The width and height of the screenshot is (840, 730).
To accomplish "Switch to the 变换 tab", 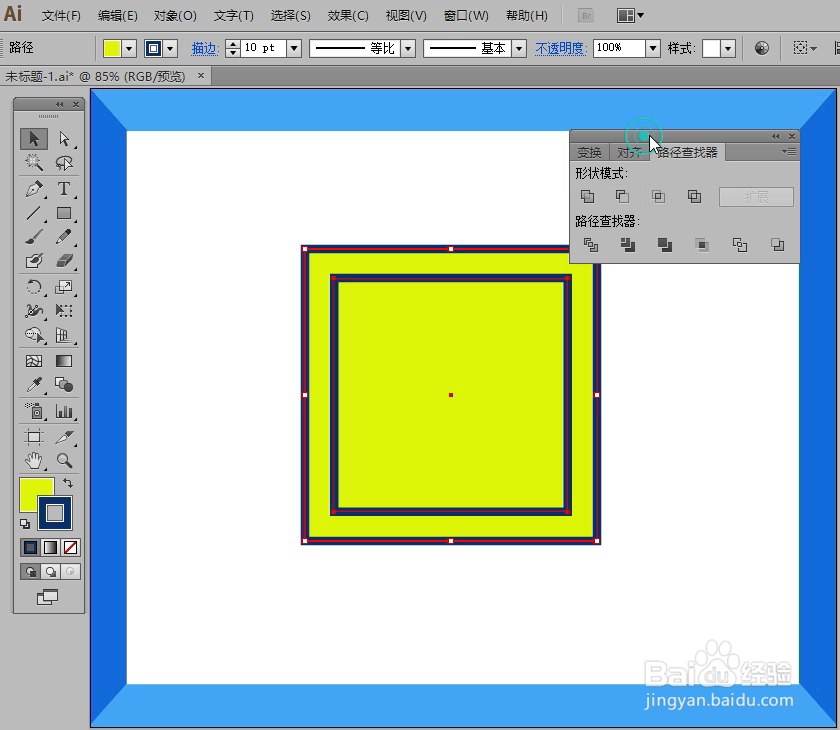I will (589, 153).
